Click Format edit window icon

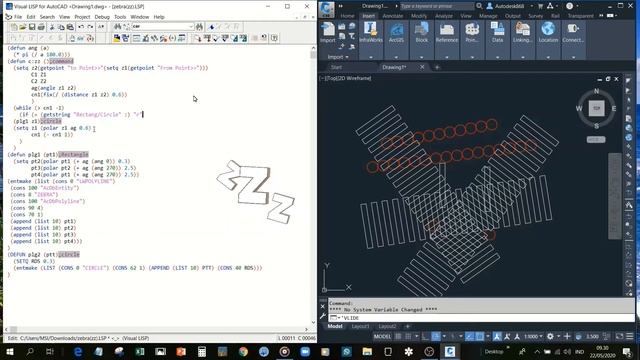[234, 38]
